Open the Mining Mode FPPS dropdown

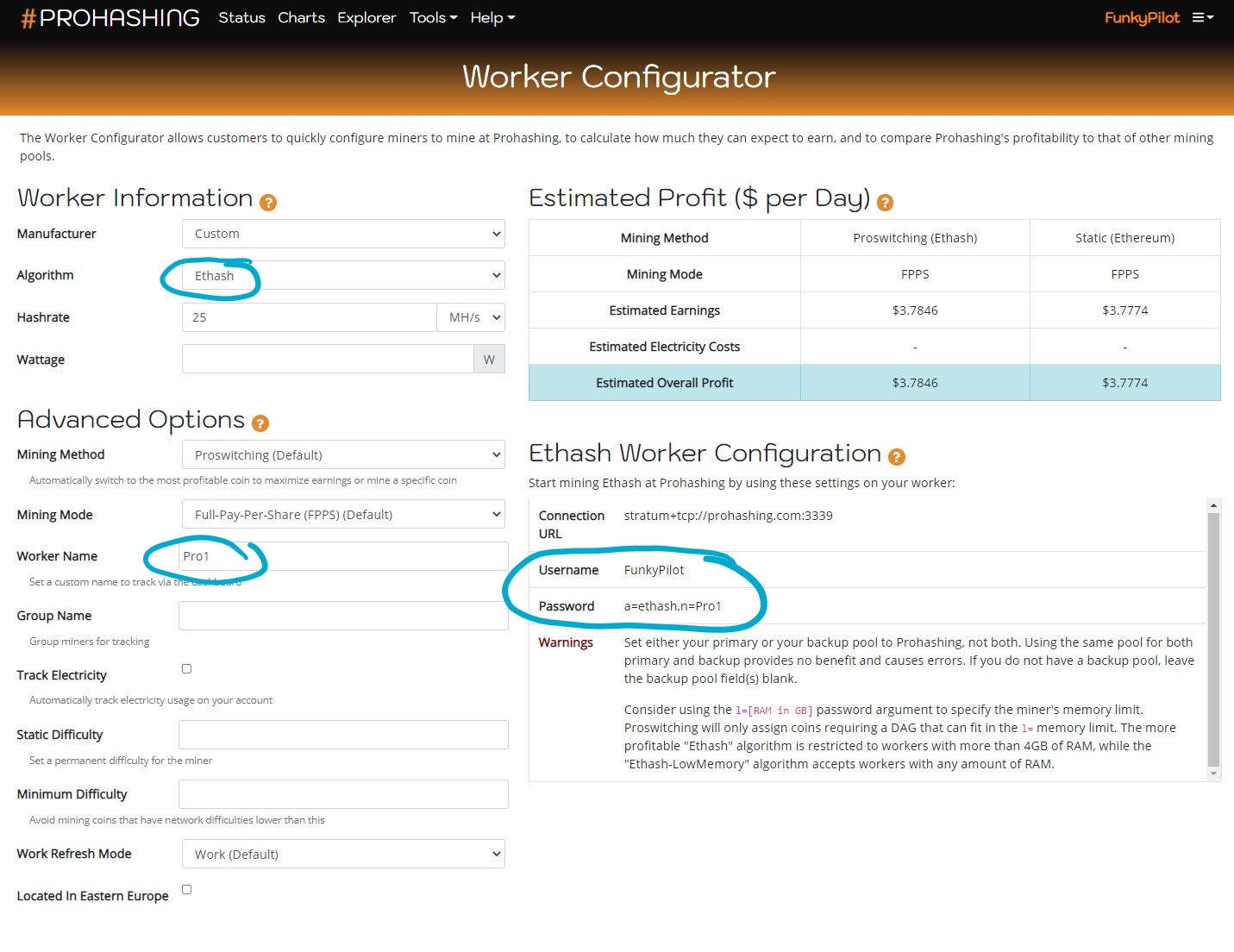343,515
